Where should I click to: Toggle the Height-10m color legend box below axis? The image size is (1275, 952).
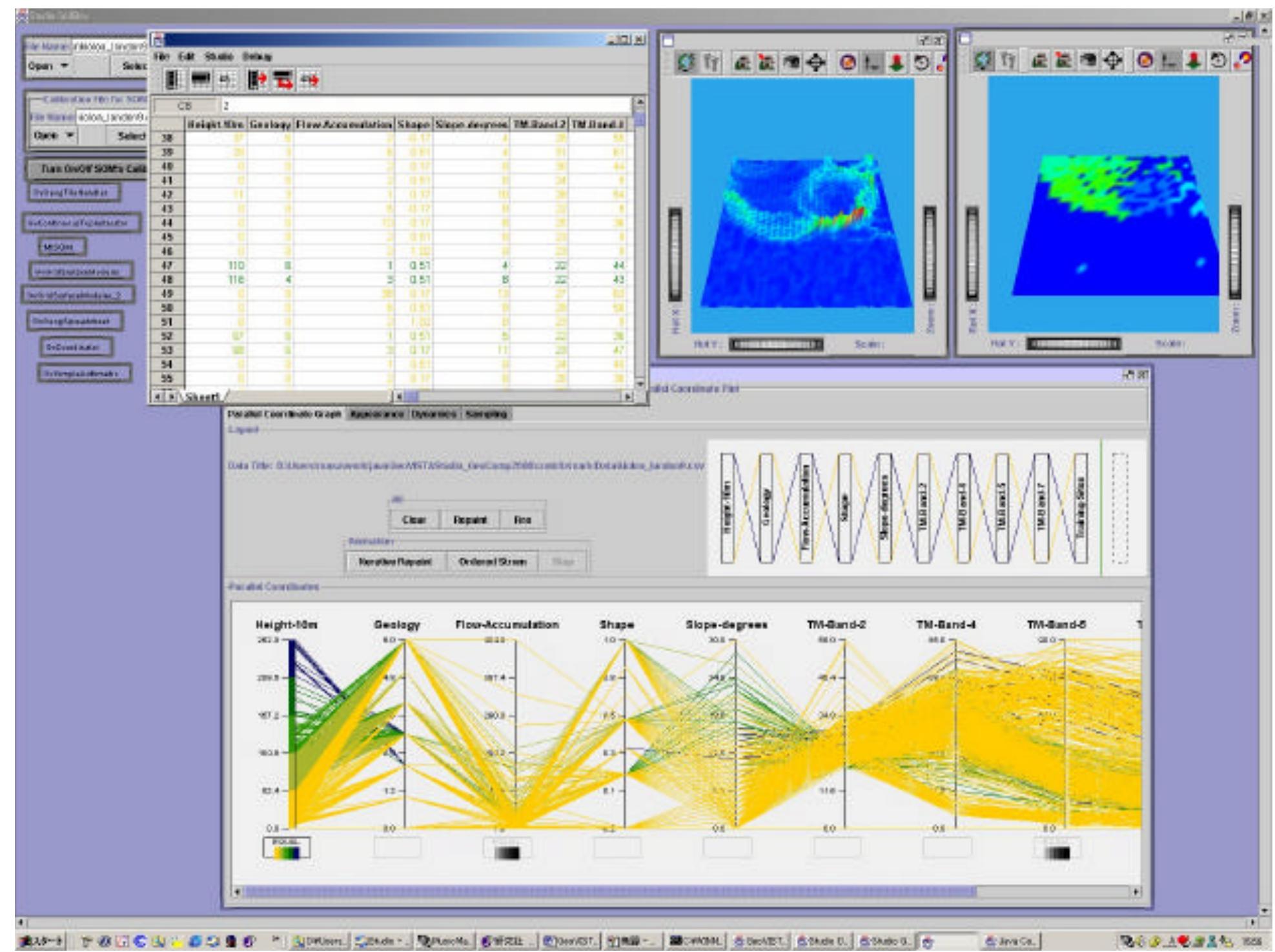tap(286, 847)
